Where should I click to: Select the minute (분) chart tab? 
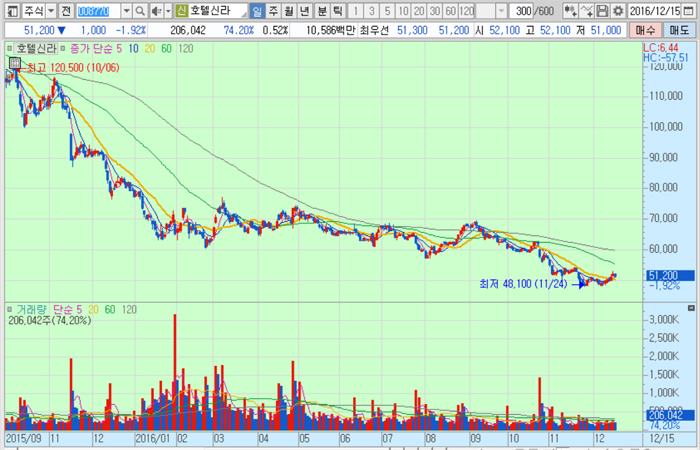[322, 10]
